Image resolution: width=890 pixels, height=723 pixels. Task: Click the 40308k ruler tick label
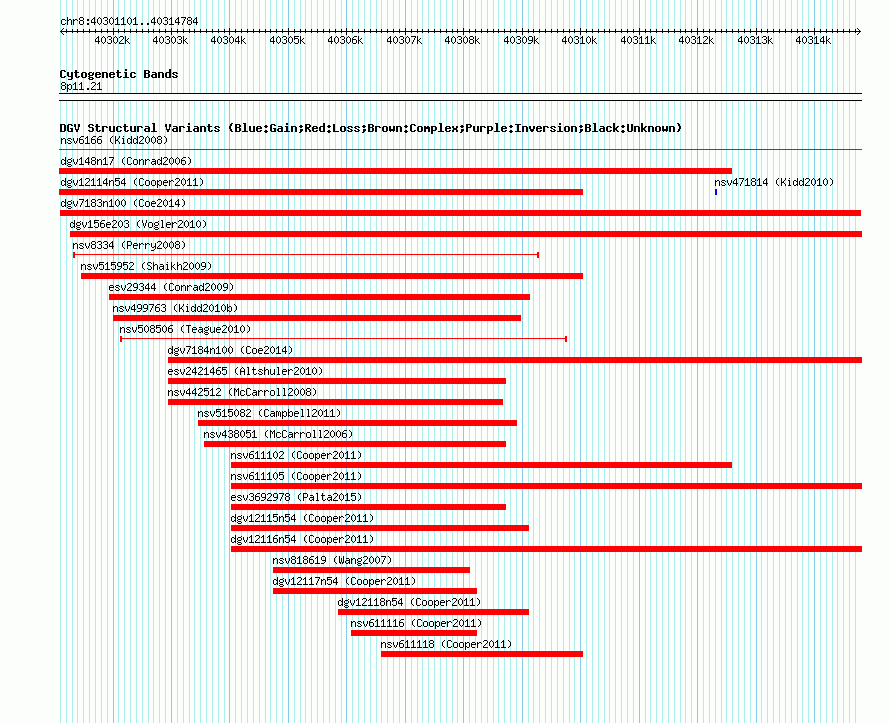pos(462,40)
